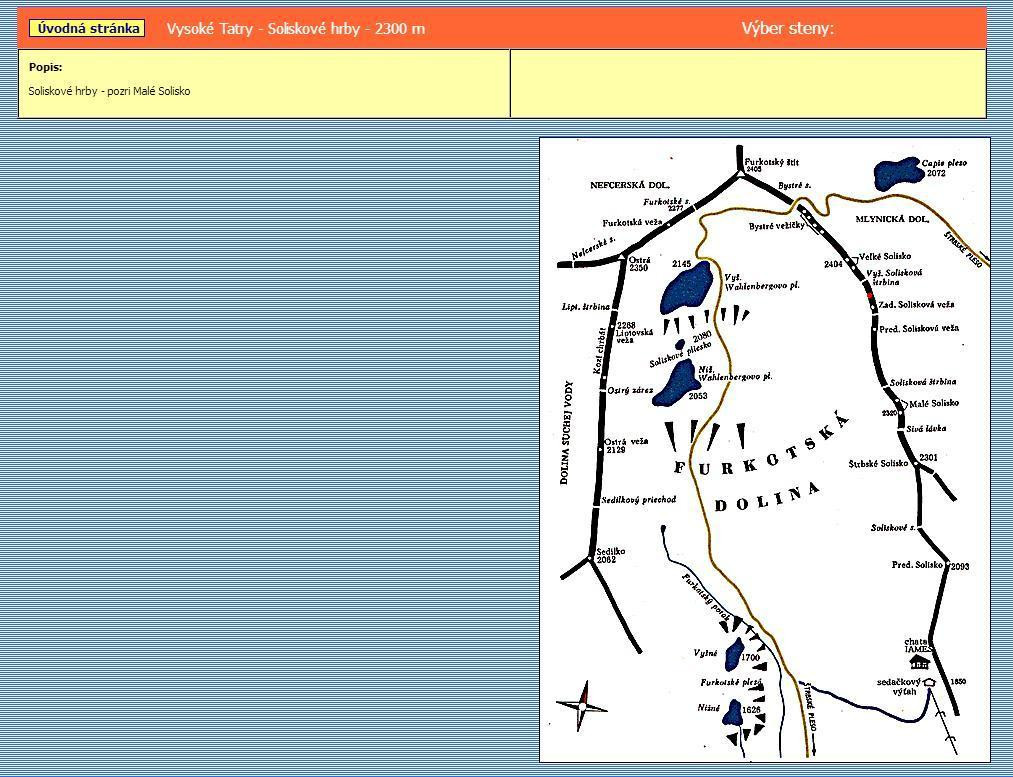Click the Nižné Furkotské pleso lake (1626)
The width and height of the screenshot is (1013, 777).
pyautogui.click(x=733, y=713)
